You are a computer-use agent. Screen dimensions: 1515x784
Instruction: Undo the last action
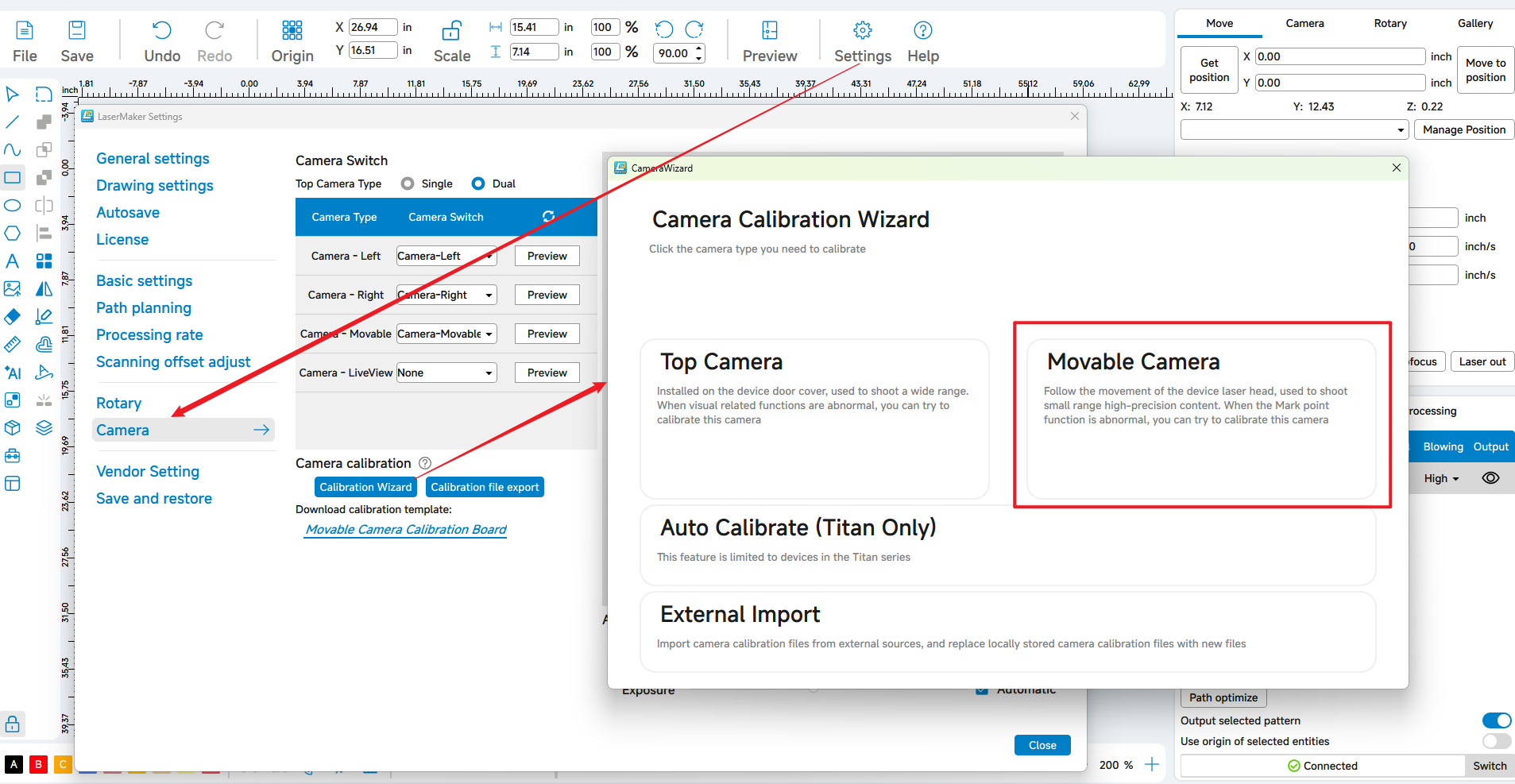[162, 31]
